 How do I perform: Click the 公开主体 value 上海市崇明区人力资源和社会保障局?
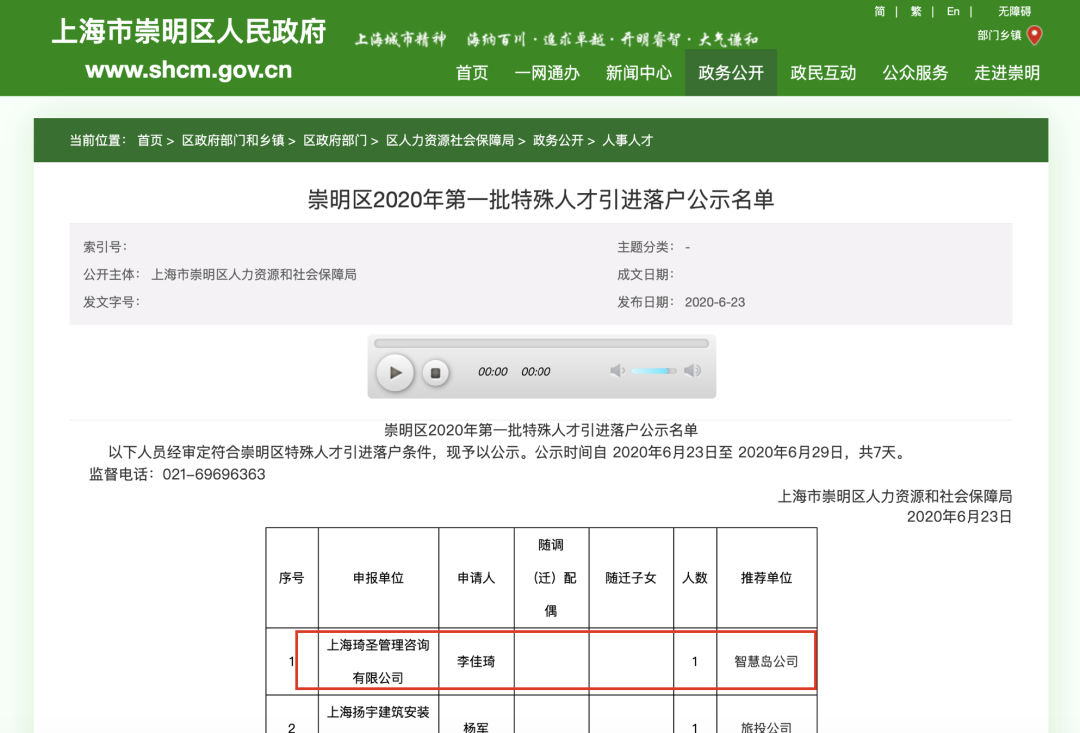pos(253,275)
